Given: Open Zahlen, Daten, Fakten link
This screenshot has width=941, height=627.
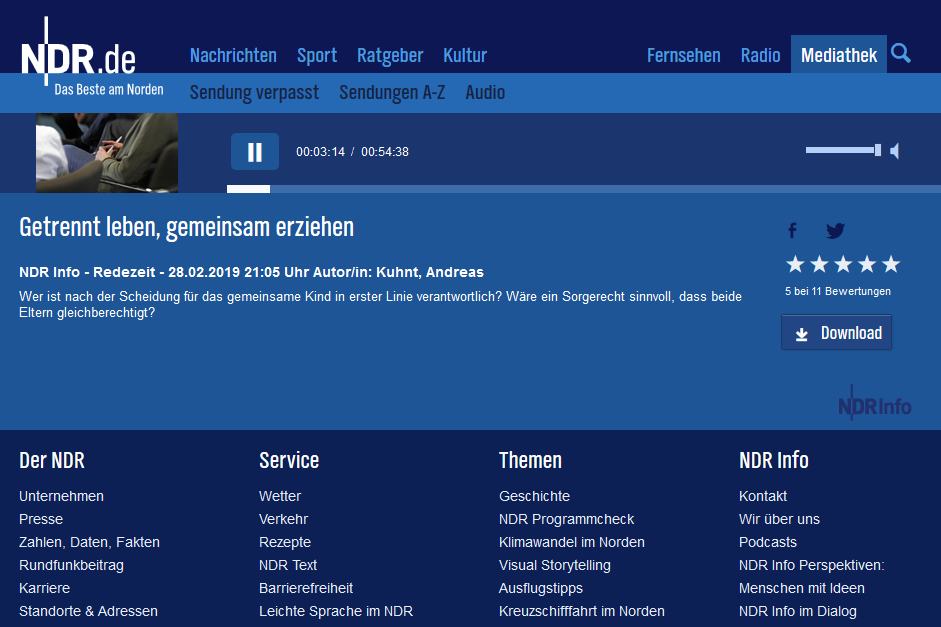Looking at the screenshot, I should [89, 542].
